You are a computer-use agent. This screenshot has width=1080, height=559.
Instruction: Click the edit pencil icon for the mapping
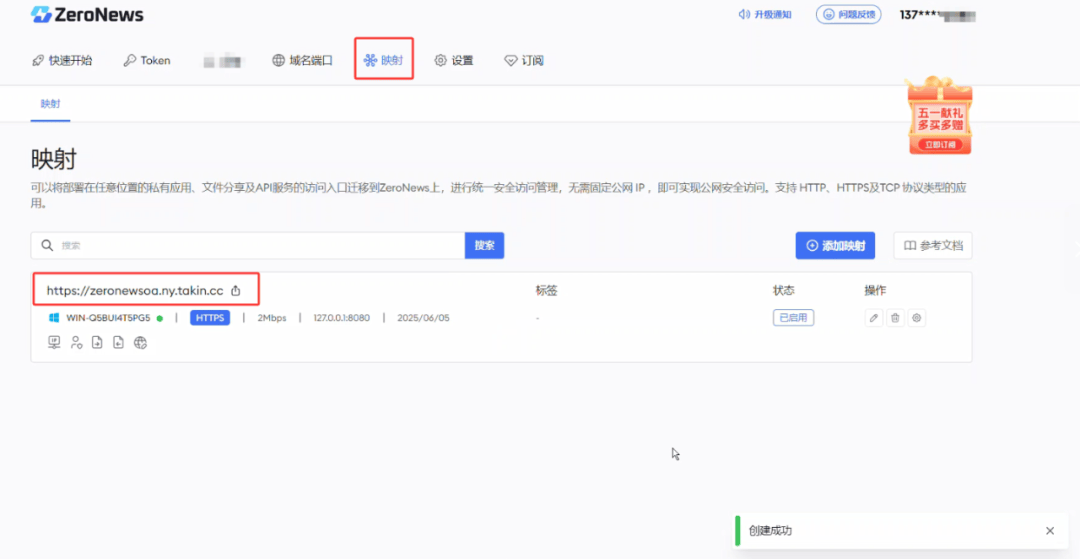click(x=874, y=318)
